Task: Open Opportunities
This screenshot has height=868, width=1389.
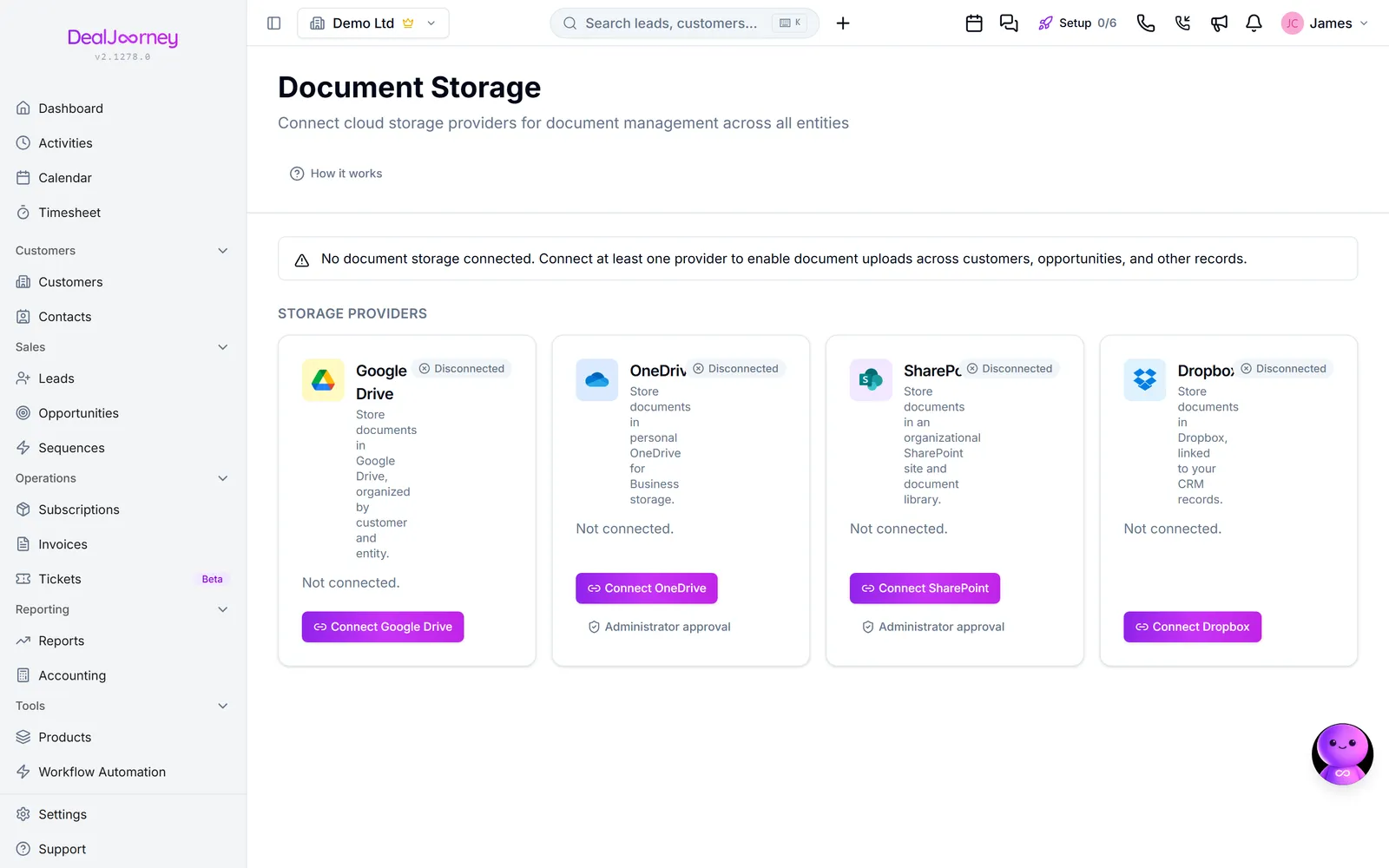Action: tap(122, 413)
